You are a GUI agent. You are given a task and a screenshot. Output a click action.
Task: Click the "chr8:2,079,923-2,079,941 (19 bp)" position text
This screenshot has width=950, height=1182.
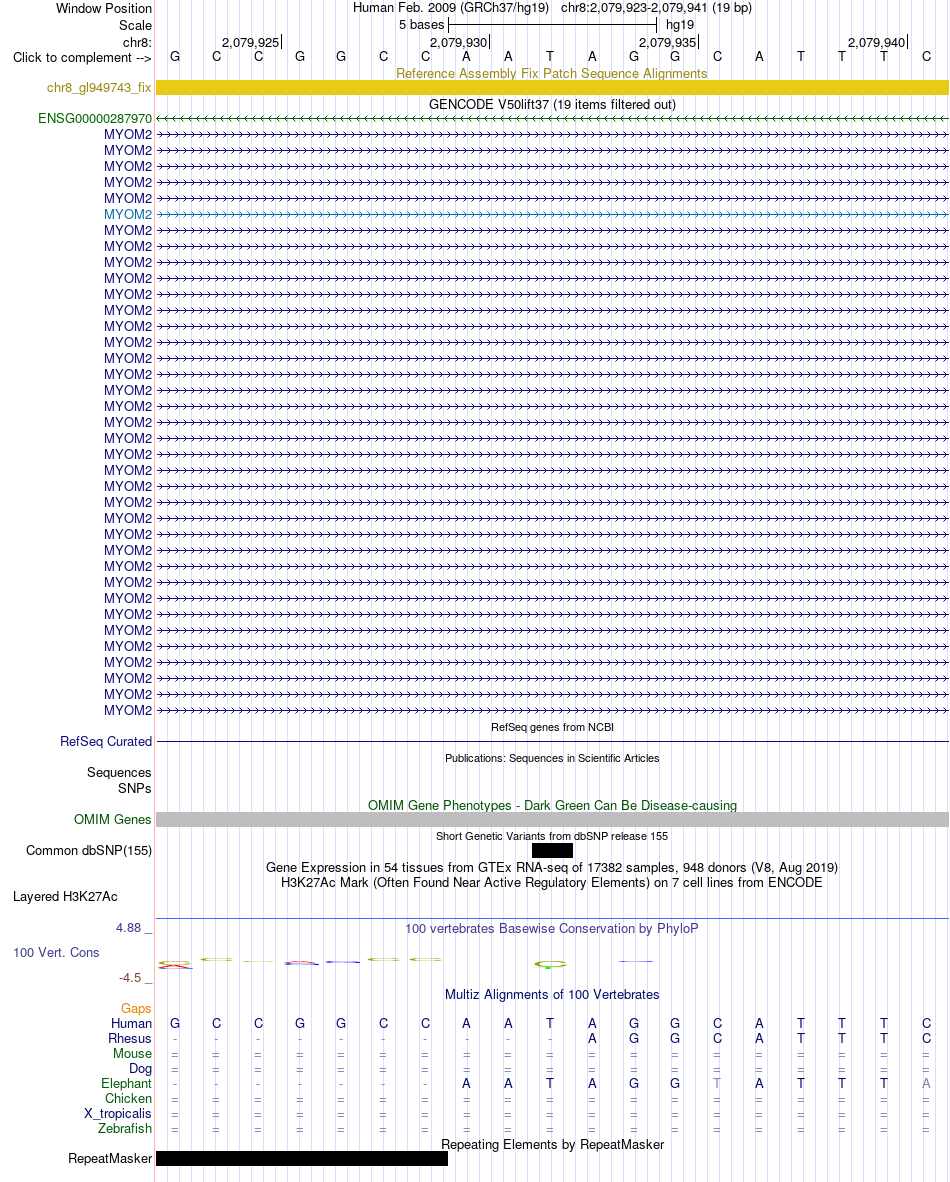tap(656, 8)
